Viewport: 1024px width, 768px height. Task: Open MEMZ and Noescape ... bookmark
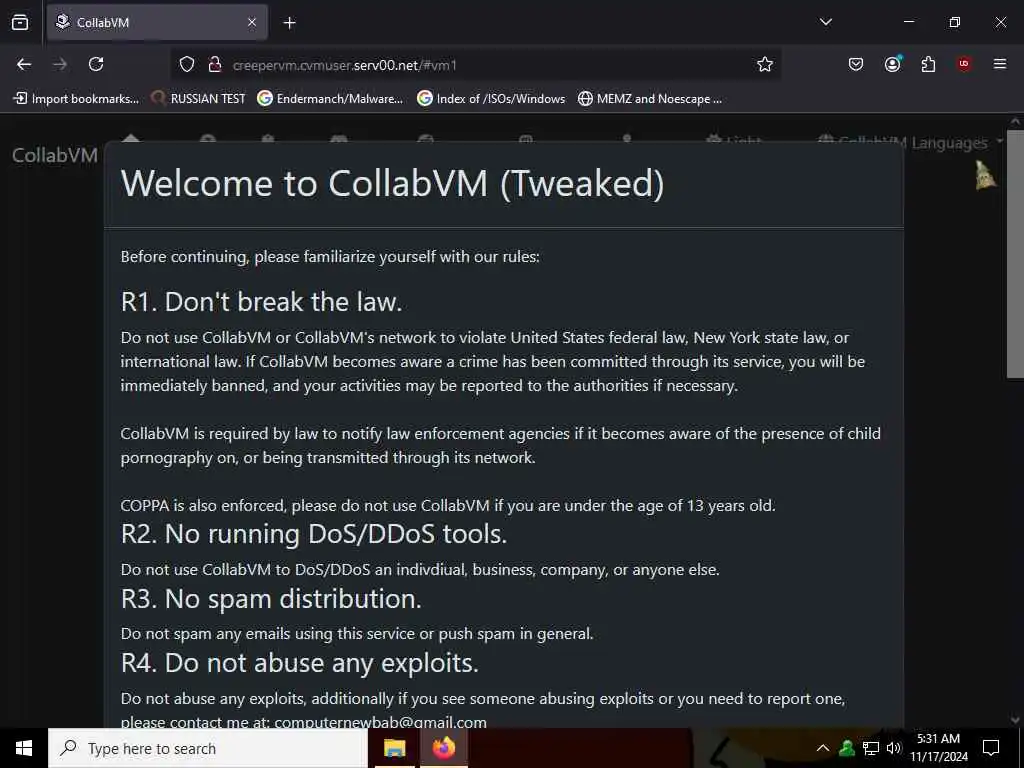[x=650, y=99]
